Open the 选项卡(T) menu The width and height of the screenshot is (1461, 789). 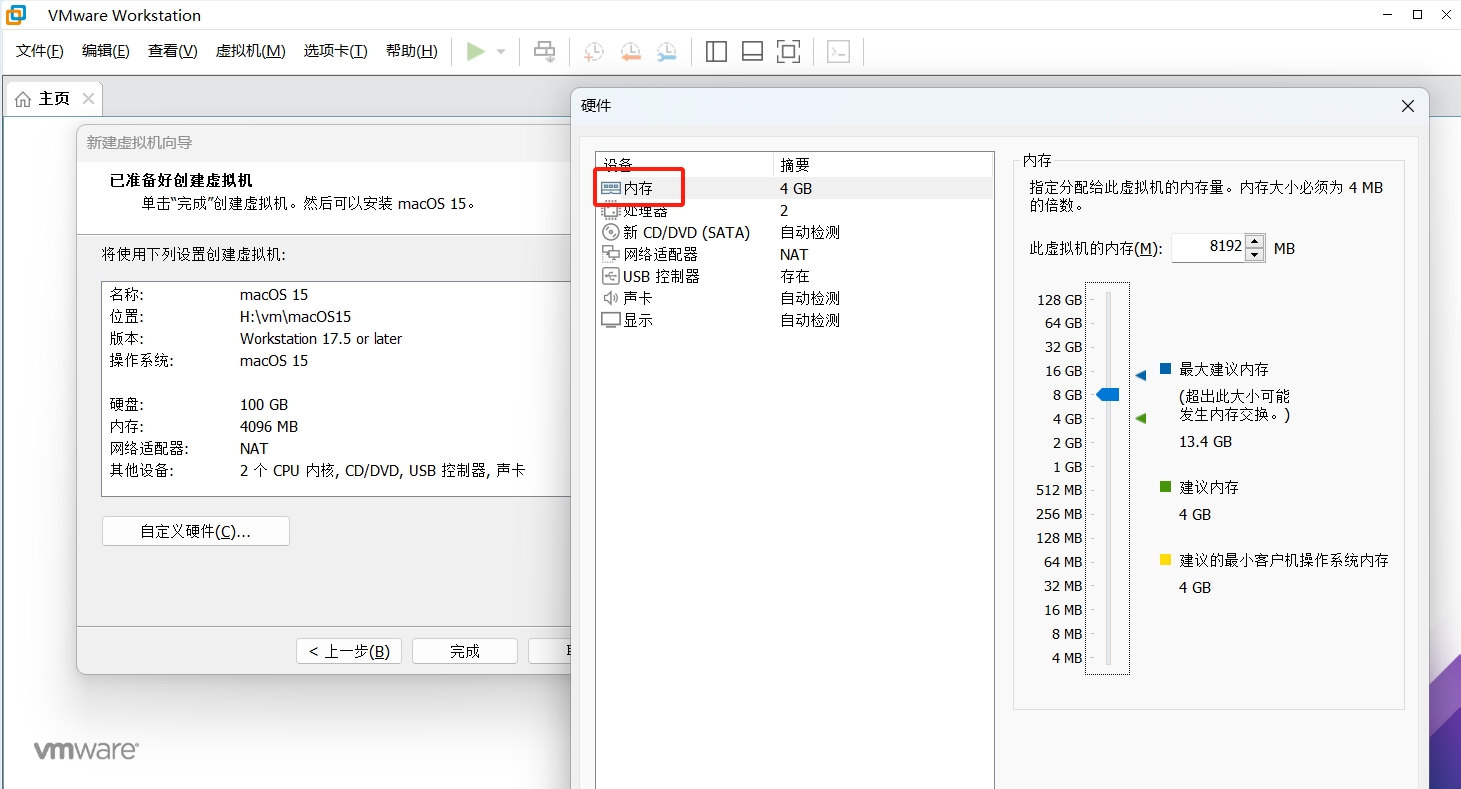click(335, 51)
